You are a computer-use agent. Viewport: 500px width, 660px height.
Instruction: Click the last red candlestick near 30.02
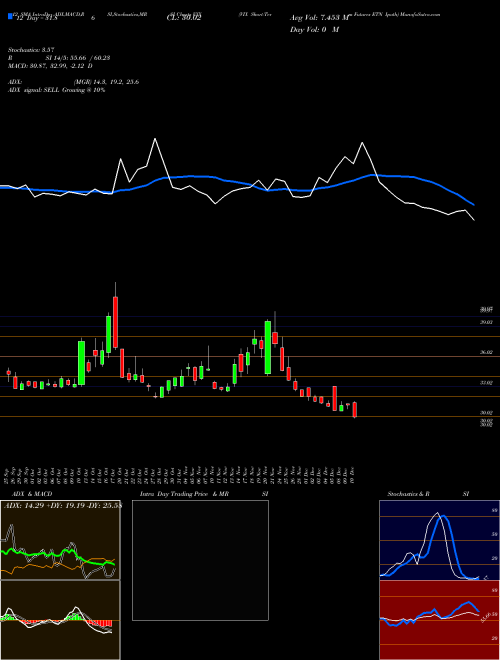355,410
